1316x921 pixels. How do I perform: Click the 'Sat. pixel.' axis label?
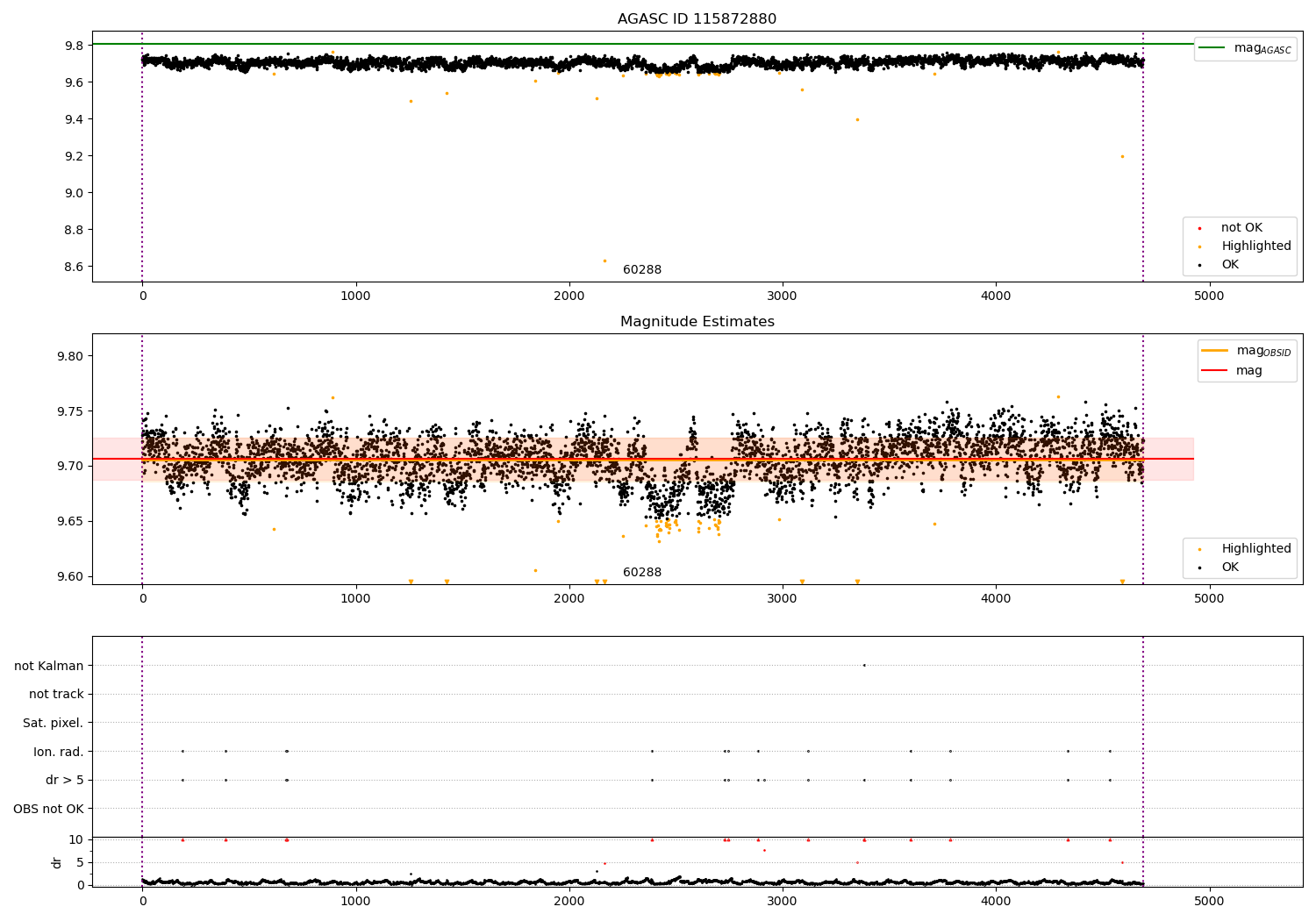(x=53, y=723)
